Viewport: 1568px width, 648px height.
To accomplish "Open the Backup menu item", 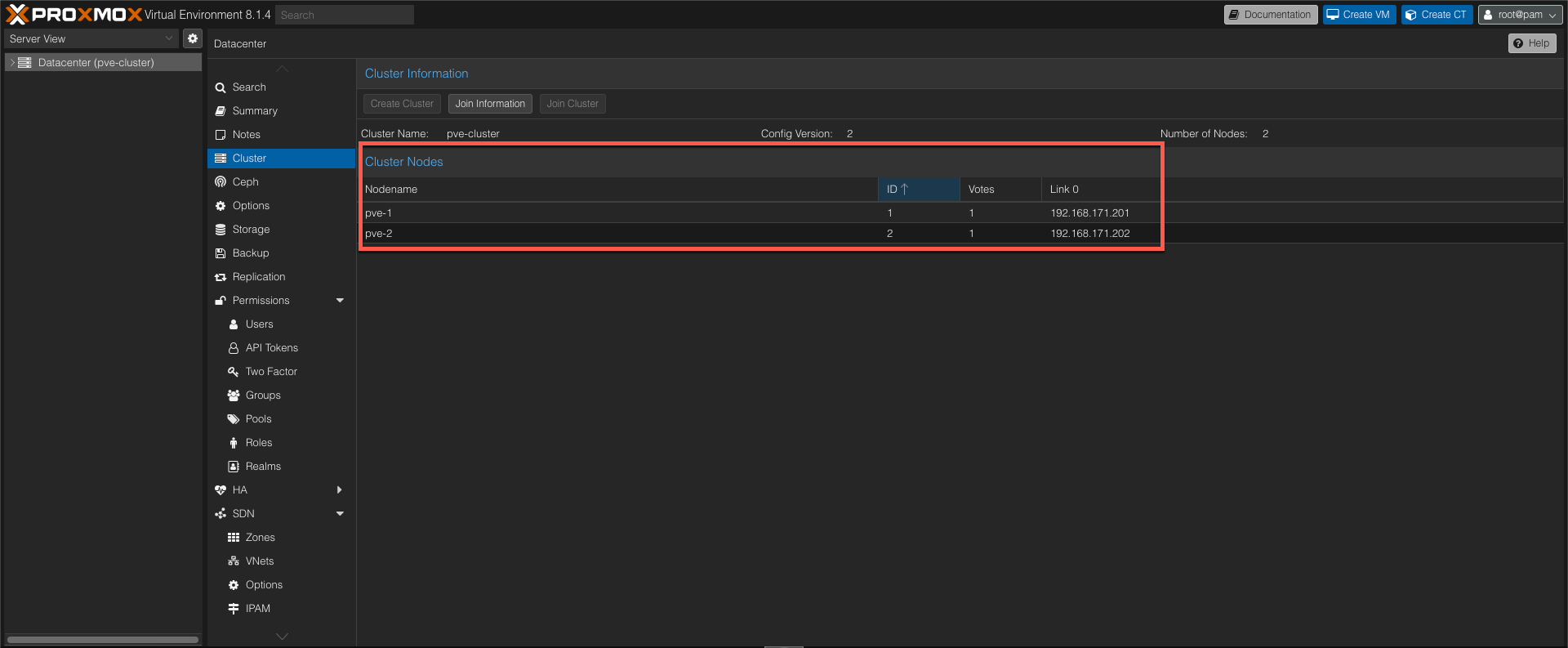I will [282, 253].
